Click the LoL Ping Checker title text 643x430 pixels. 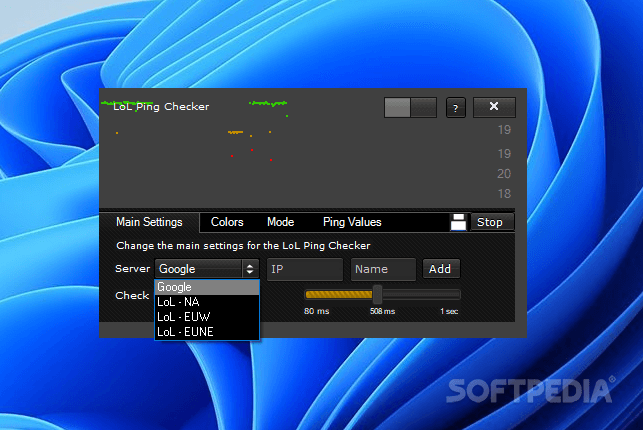[161, 107]
